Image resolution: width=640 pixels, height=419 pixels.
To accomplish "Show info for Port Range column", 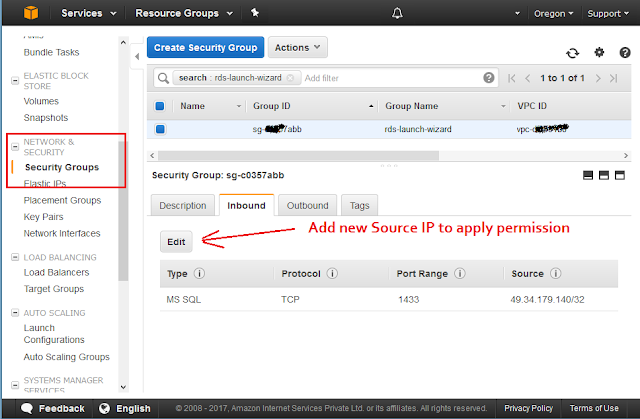I will point(460,273).
